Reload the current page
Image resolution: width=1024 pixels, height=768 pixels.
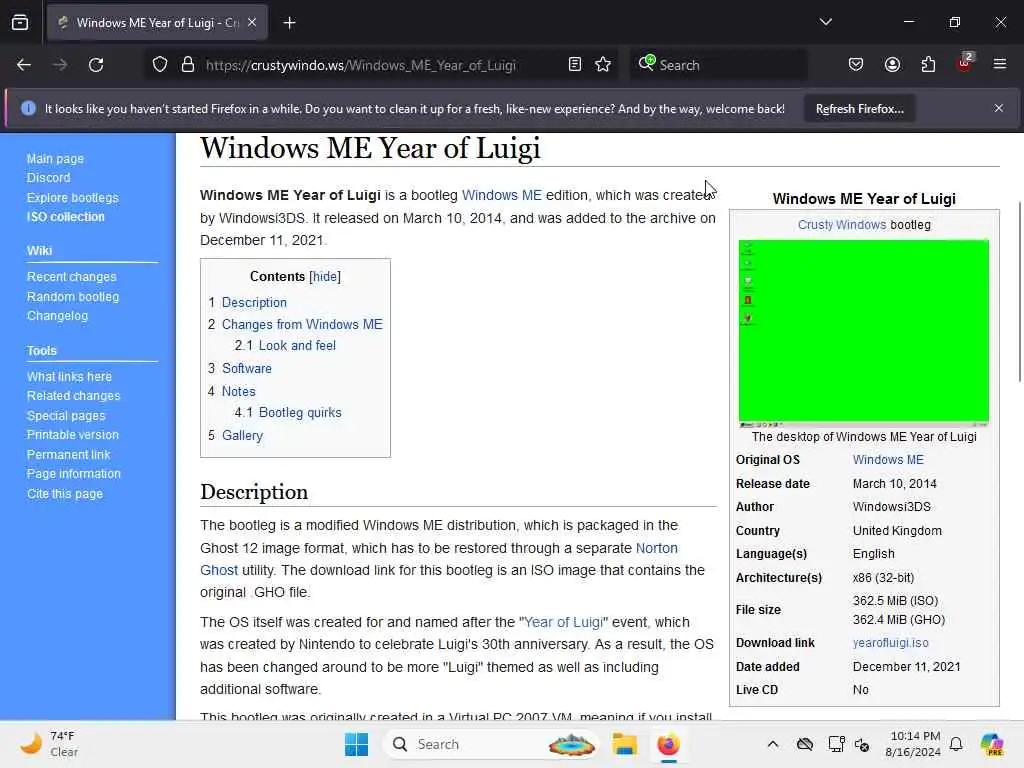96,65
